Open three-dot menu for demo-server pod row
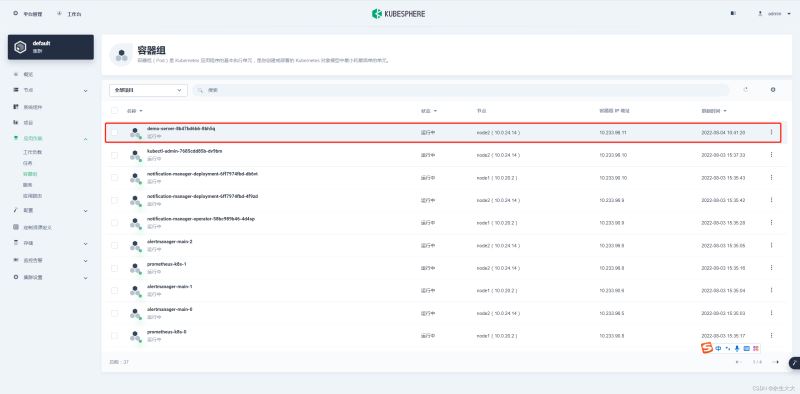The image size is (800, 394). pos(771,132)
